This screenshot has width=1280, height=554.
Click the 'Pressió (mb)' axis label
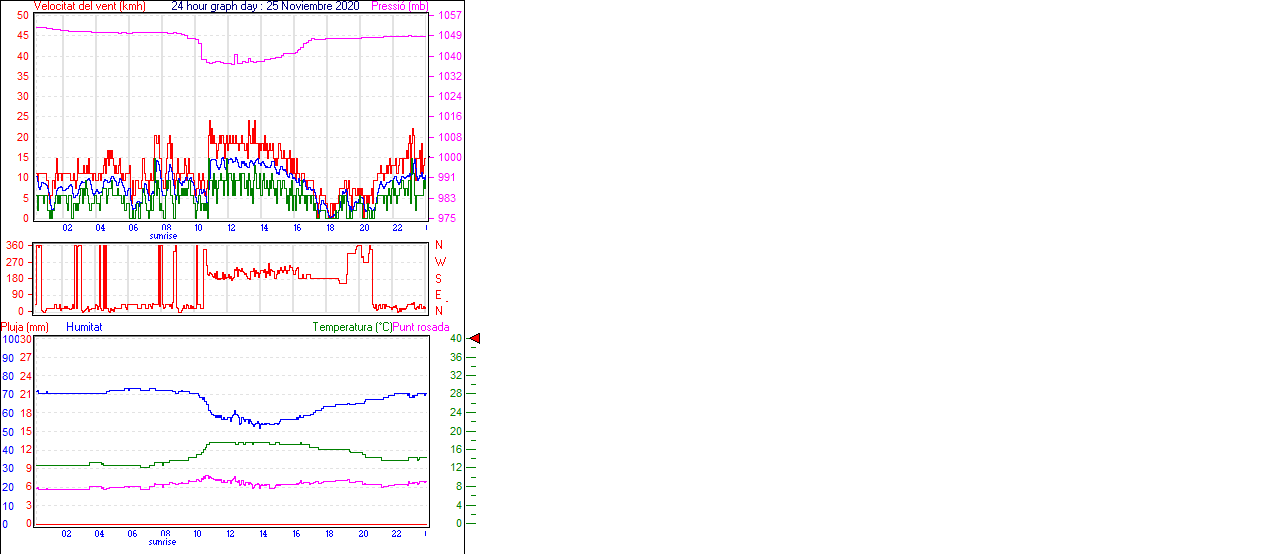click(x=400, y=6)
